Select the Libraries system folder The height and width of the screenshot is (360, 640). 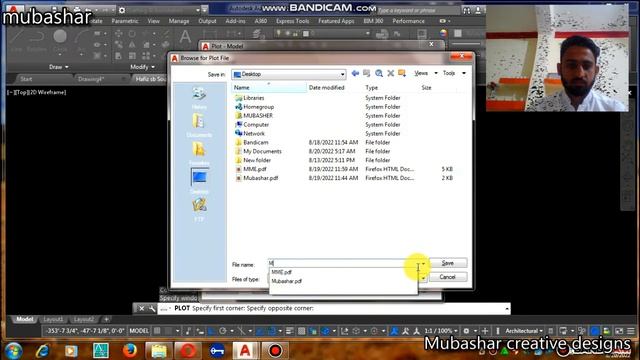[249, 98]
